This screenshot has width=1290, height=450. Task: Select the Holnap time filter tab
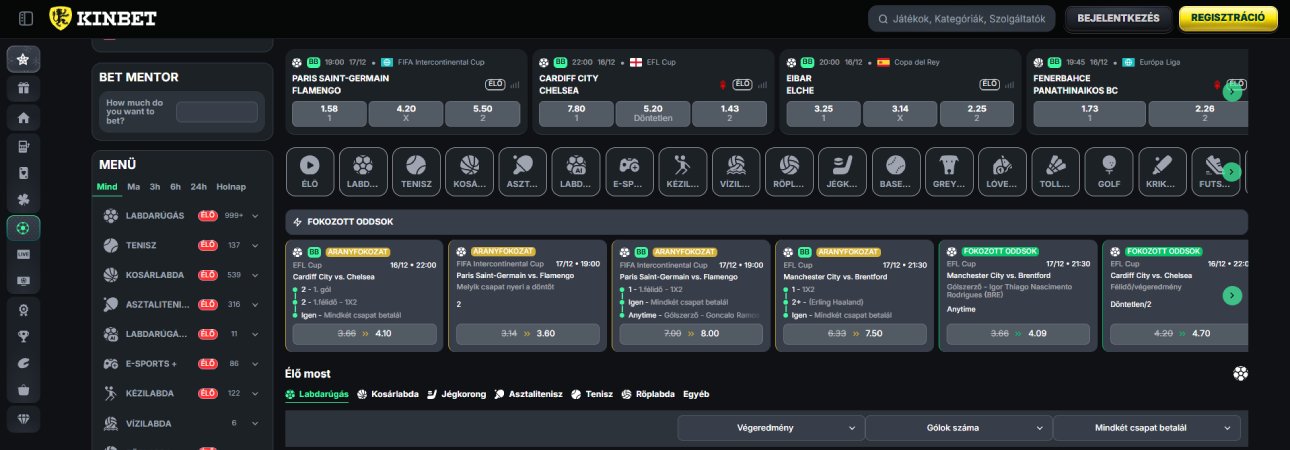[x=231, y=187]
